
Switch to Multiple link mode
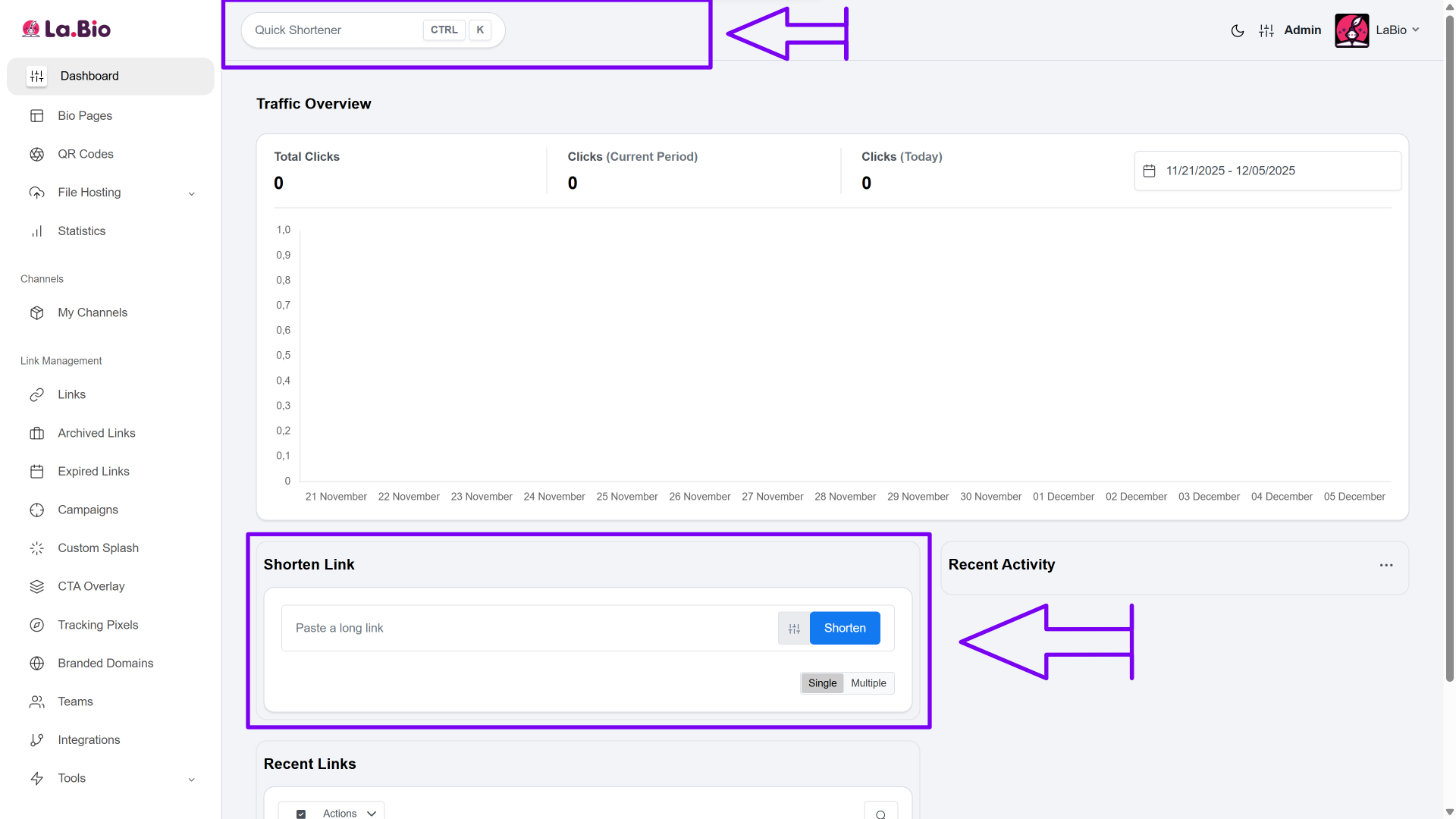868,683
